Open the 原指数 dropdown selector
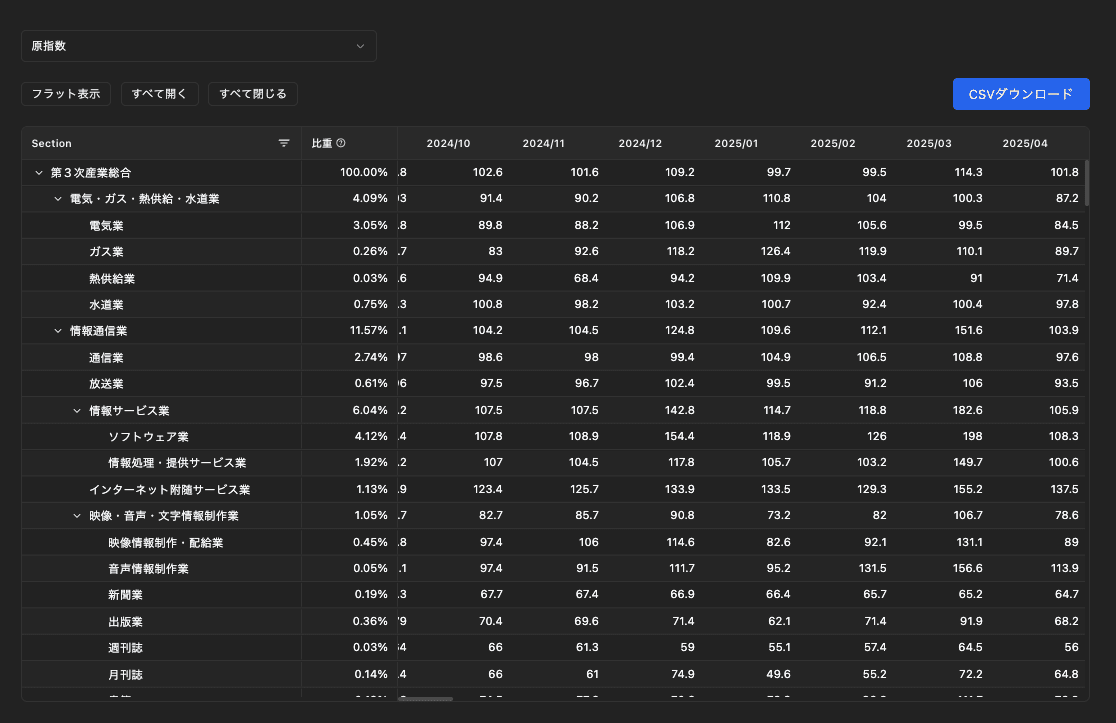 click(x=199, y=46)
